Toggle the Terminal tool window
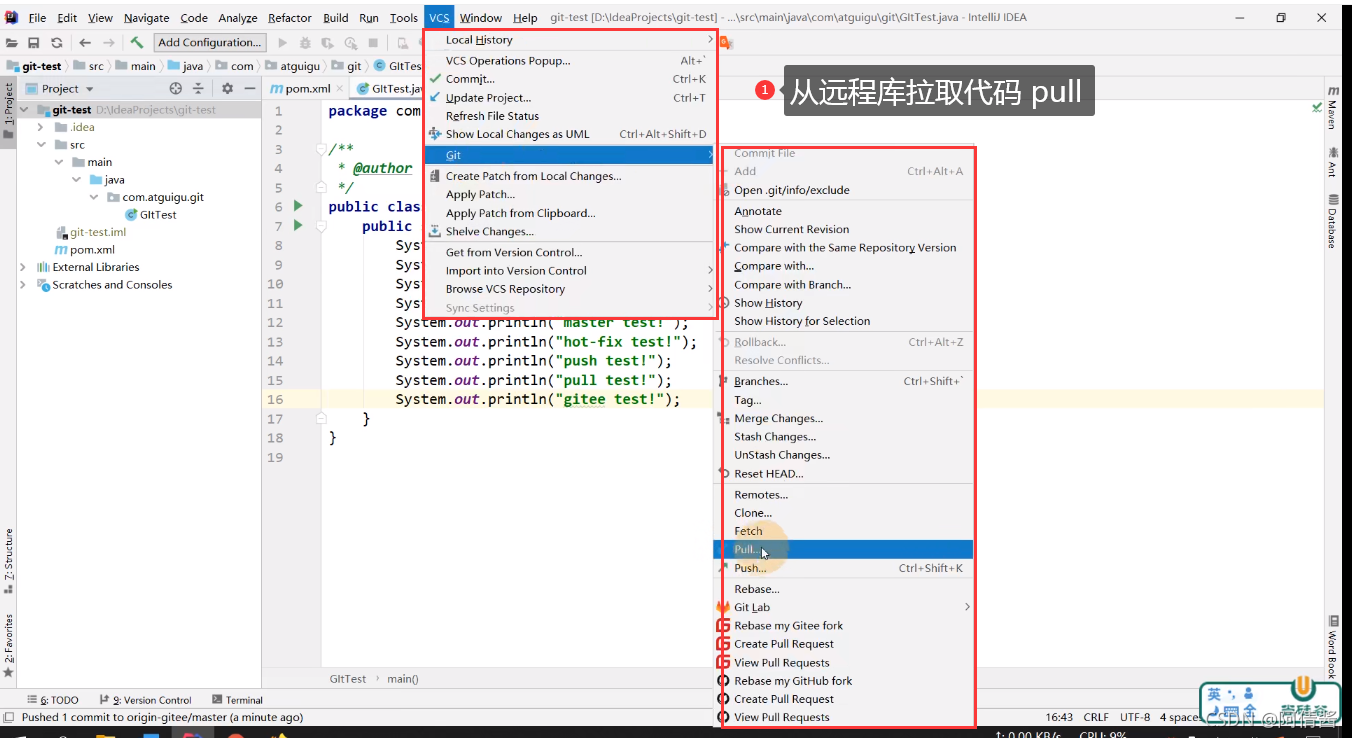 [x=238, y=700]
